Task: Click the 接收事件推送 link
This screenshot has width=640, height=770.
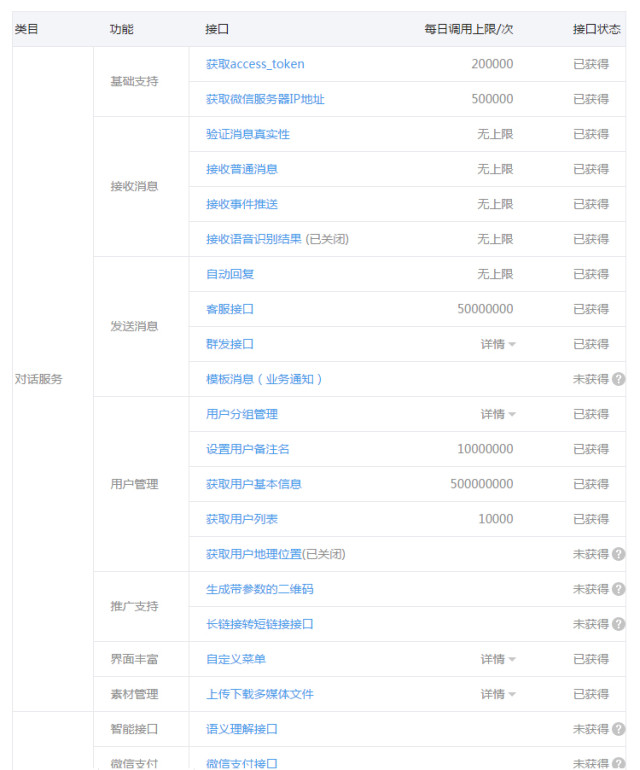Action: (x=241, y=204)
